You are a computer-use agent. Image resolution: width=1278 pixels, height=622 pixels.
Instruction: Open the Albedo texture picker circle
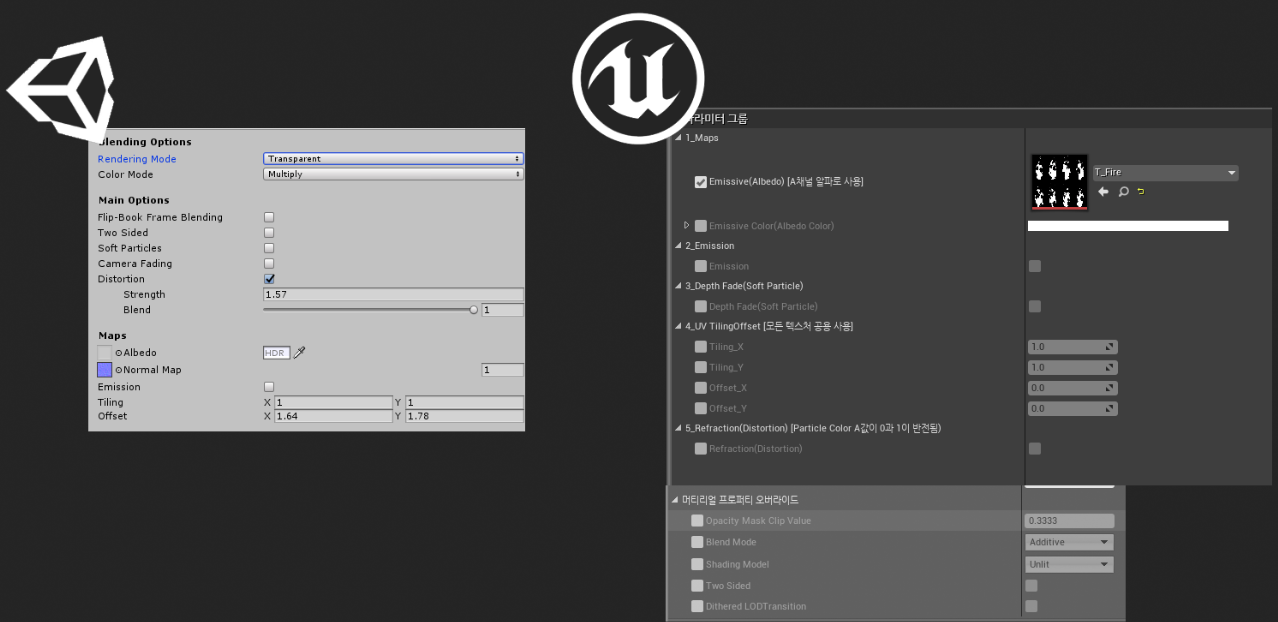[x=119, y=353]
